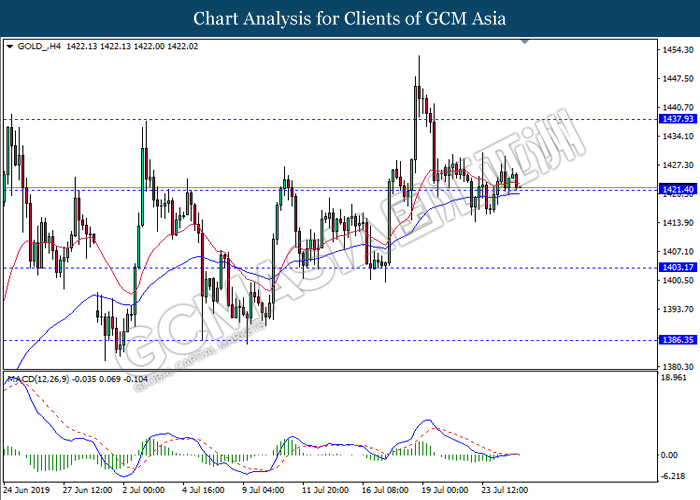Click the 19 Jul 00:00 time label
Screen dimensions: 700x500
[445, 490]
